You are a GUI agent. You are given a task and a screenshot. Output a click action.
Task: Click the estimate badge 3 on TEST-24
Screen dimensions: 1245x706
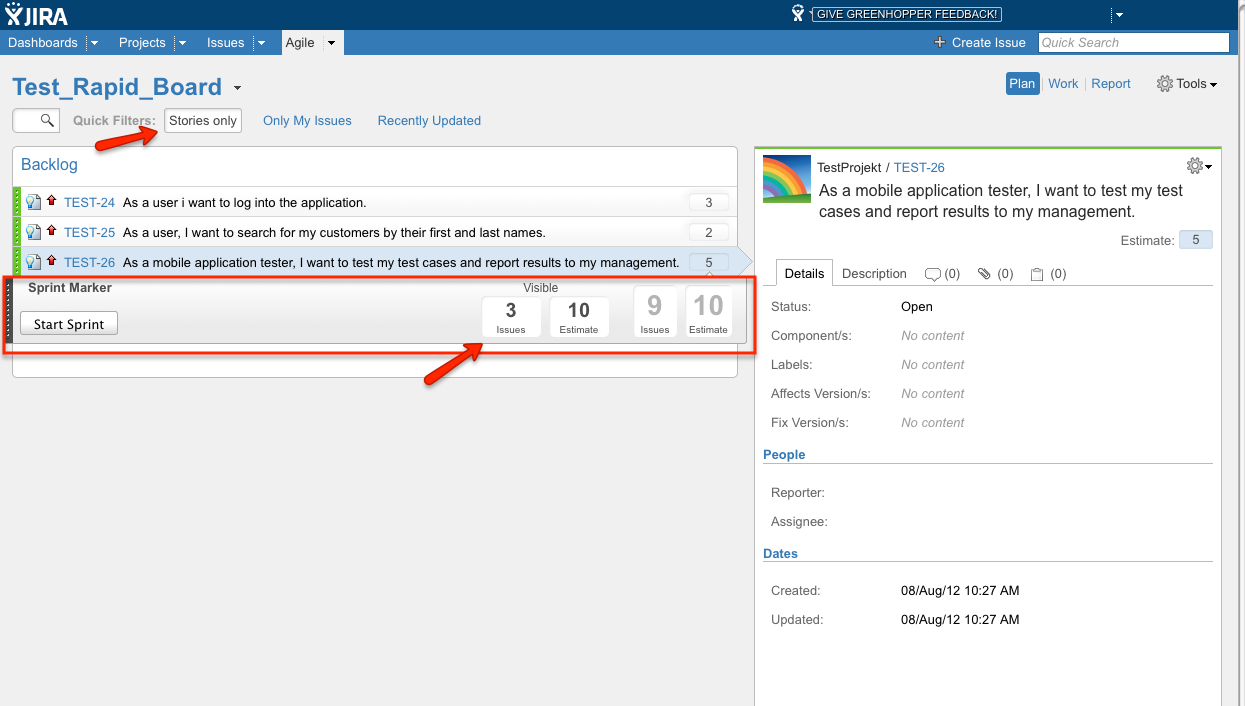click(x=709, y=202)
